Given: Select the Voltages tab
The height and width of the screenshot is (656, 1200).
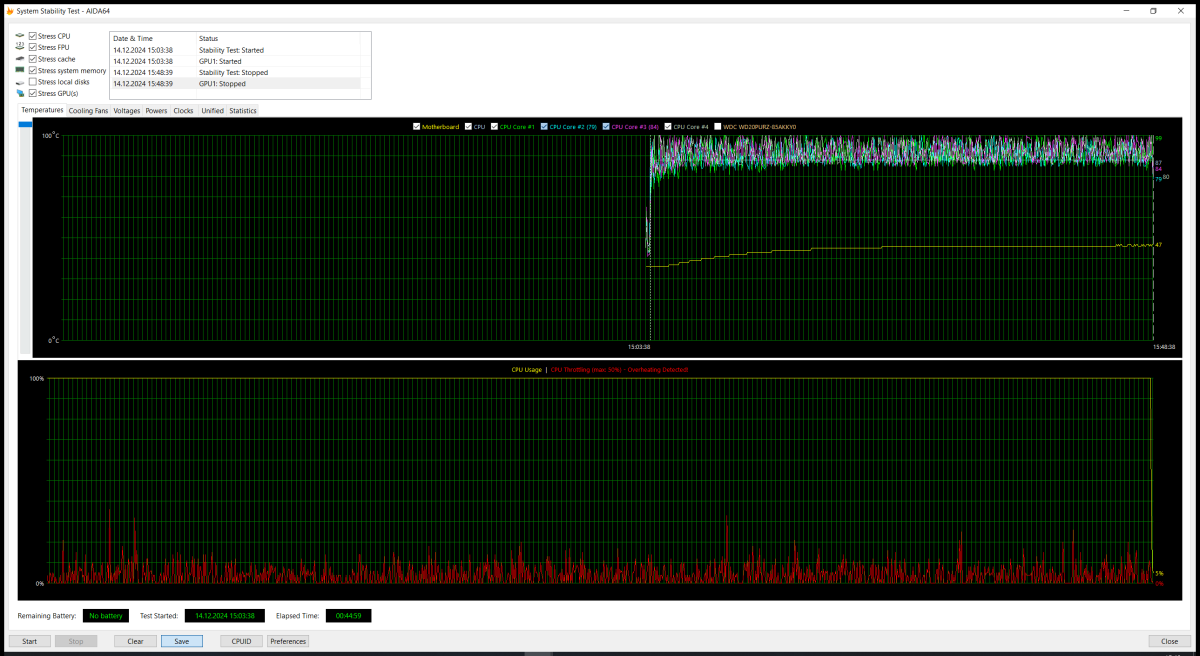Looking at the screenshot, I should (127, 111).
